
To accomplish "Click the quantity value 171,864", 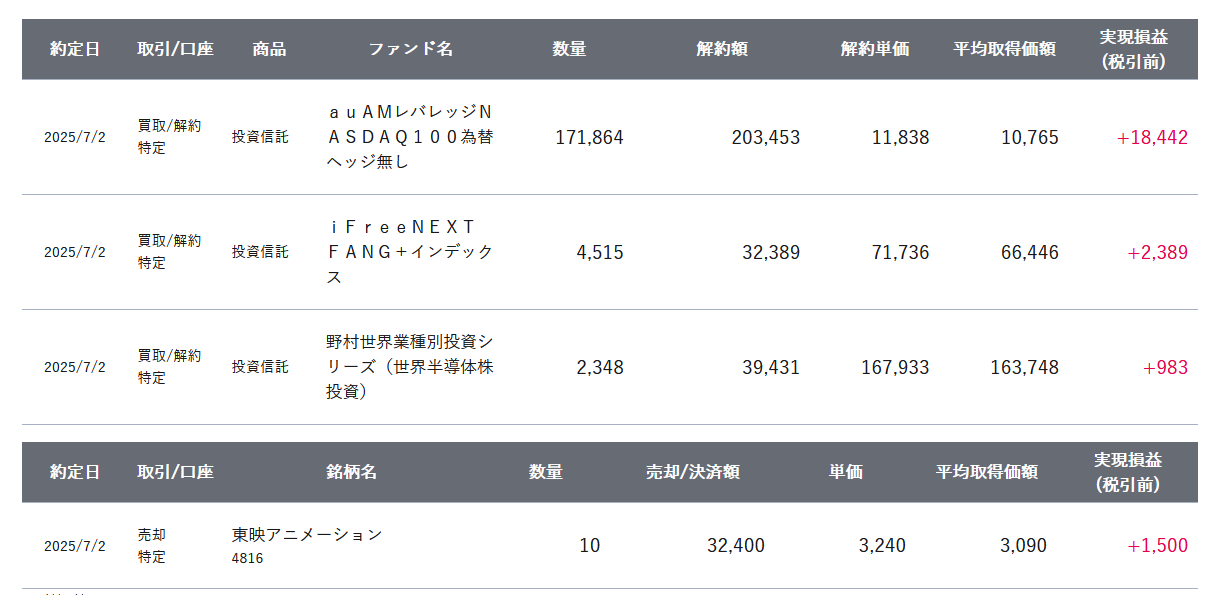I will pyautogui.click(x=589, y=138).
